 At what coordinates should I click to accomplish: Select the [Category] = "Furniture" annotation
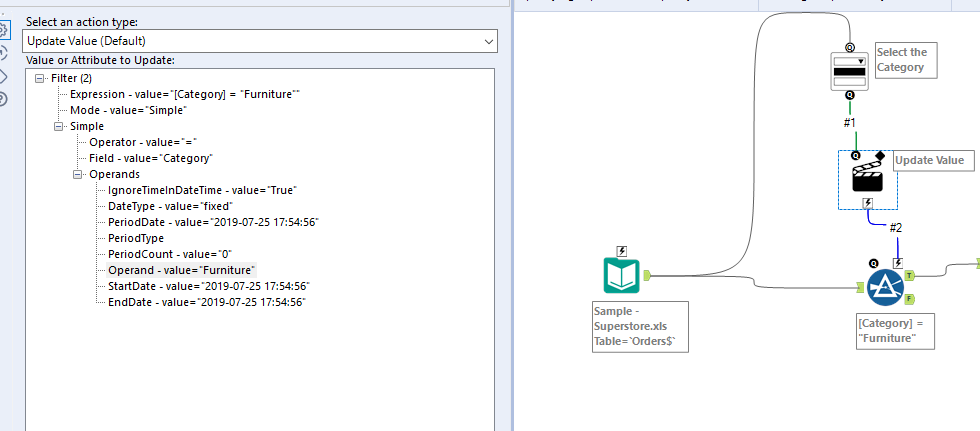click(x=896, y=331)
